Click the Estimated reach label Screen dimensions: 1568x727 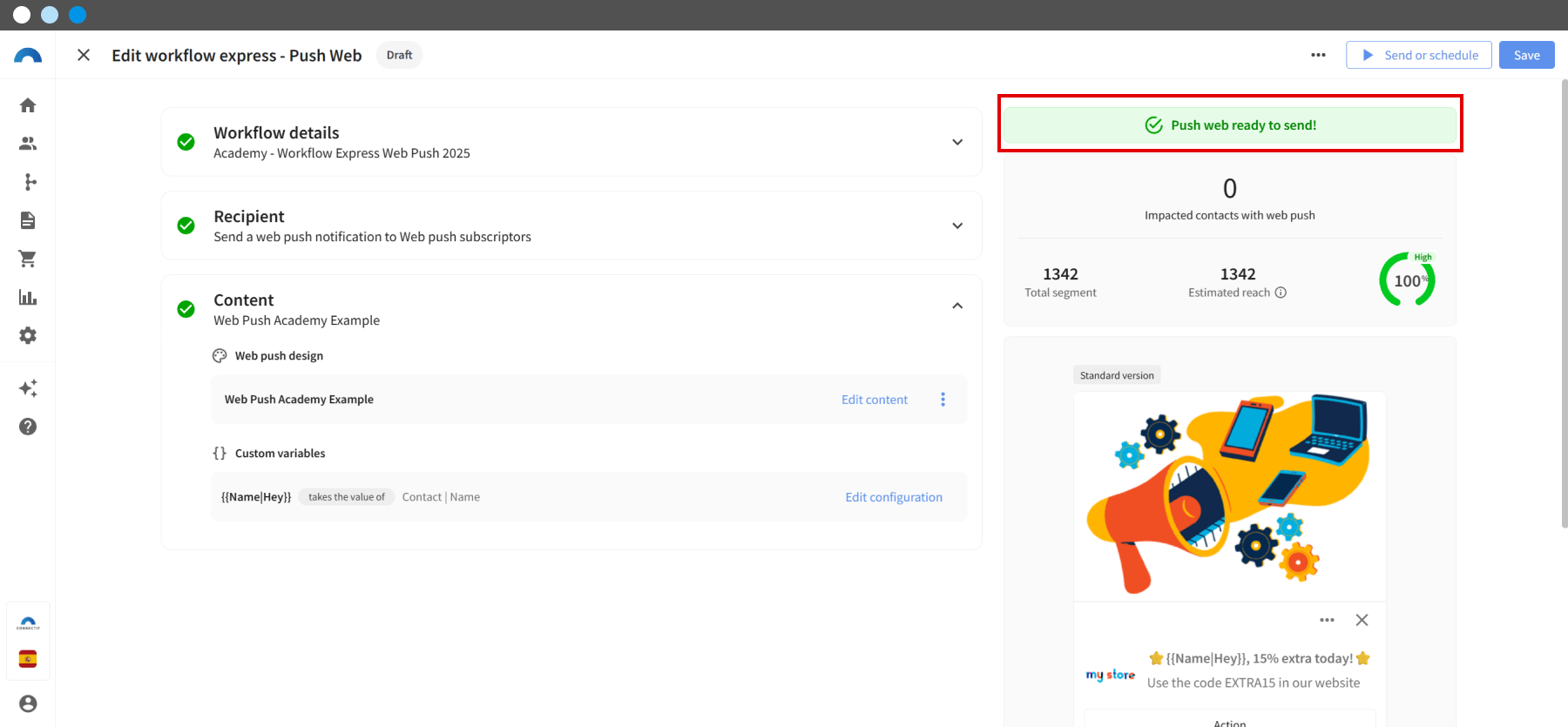pyautogui.click(x=1229, y=293)
